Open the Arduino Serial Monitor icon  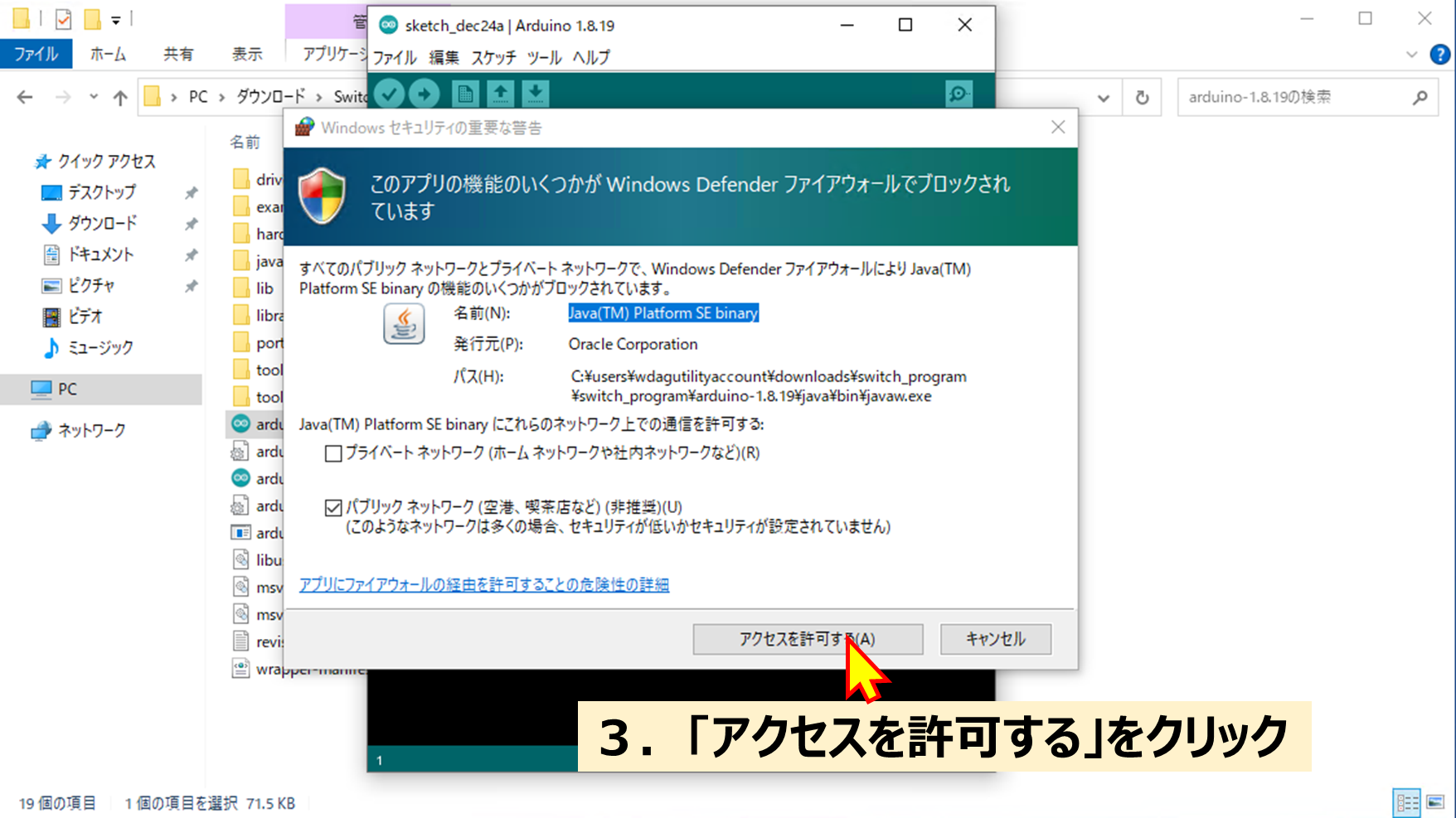[959, 94]
